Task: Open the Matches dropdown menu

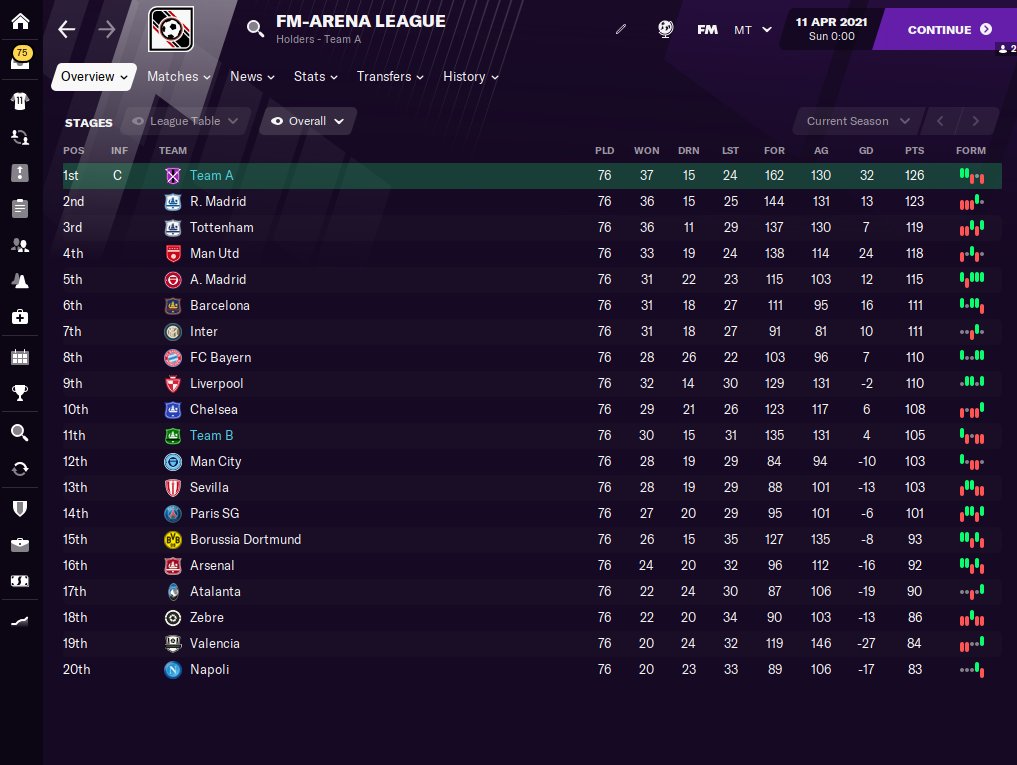Action: point(178,77)
